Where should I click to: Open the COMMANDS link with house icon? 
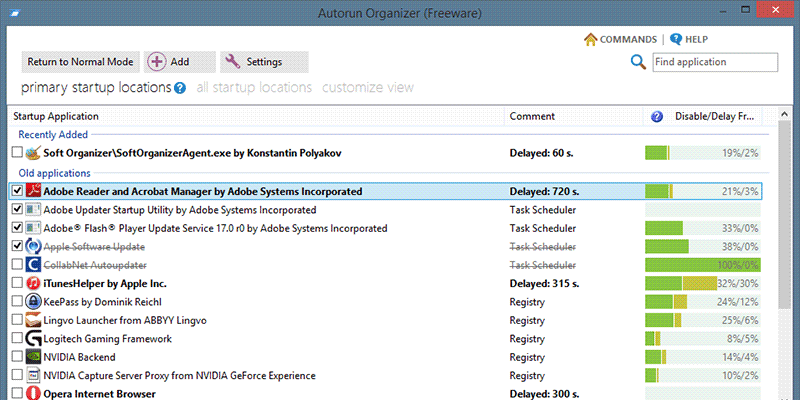[x=620, y=39]
